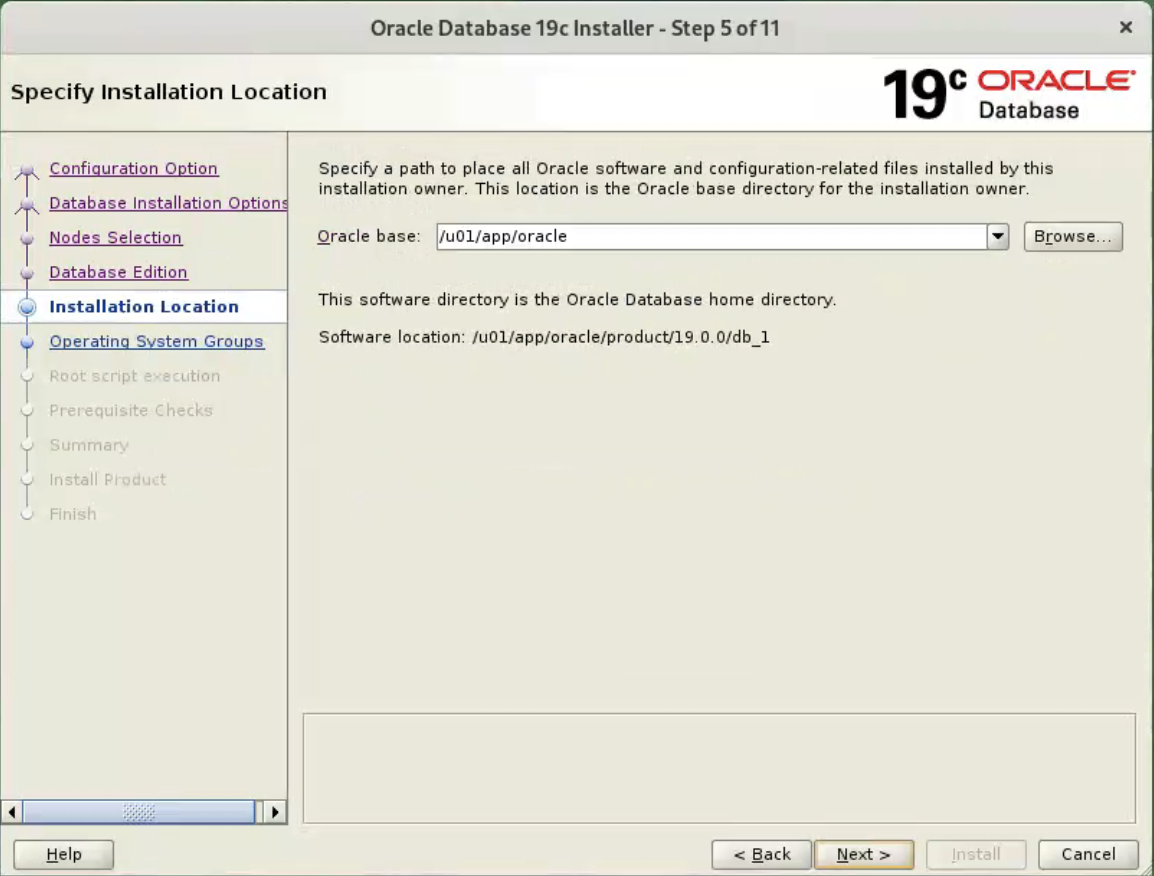Click the Database Edition step bullet

pyautogui.click(x=27, y=273)
